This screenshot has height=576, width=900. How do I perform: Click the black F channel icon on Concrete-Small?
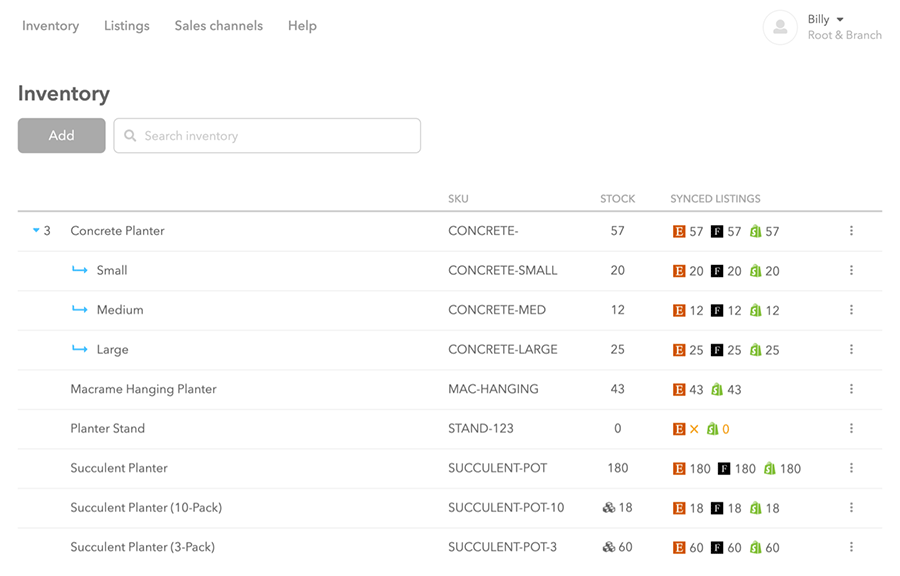(x=717, y=271)
